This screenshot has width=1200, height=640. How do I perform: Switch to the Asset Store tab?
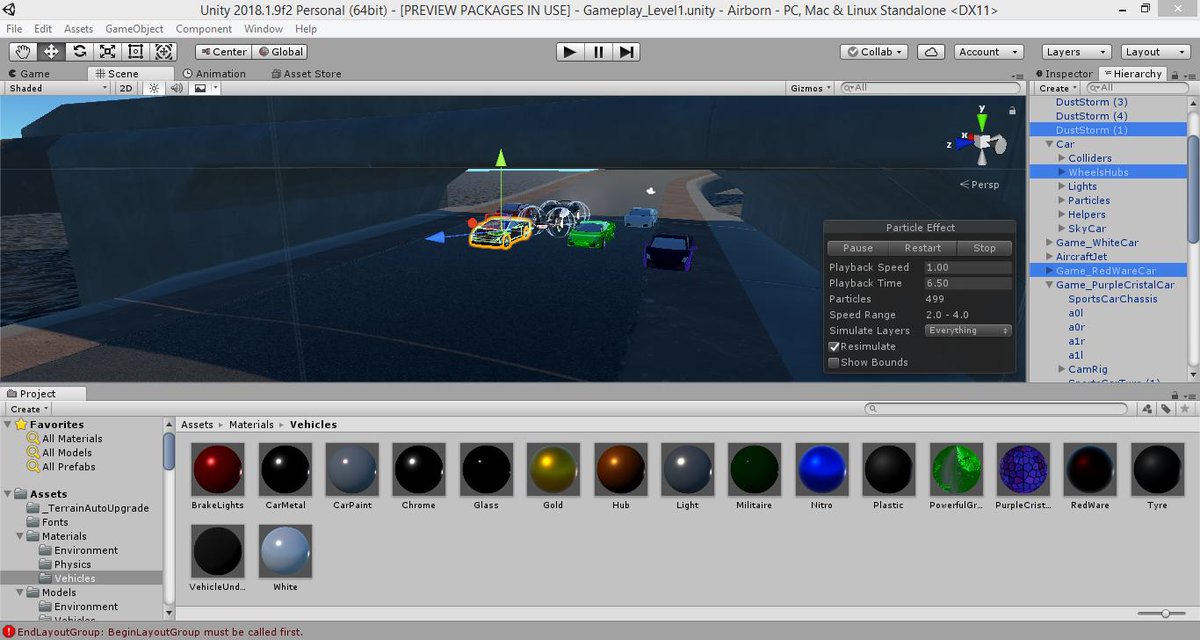pos(305,74)
